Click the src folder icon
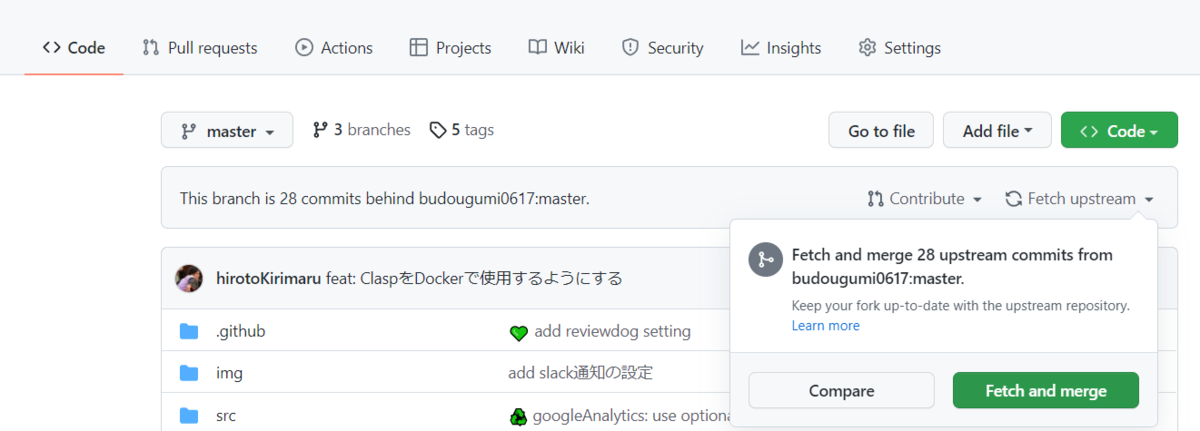The image size is (1200, 431). 189,415
